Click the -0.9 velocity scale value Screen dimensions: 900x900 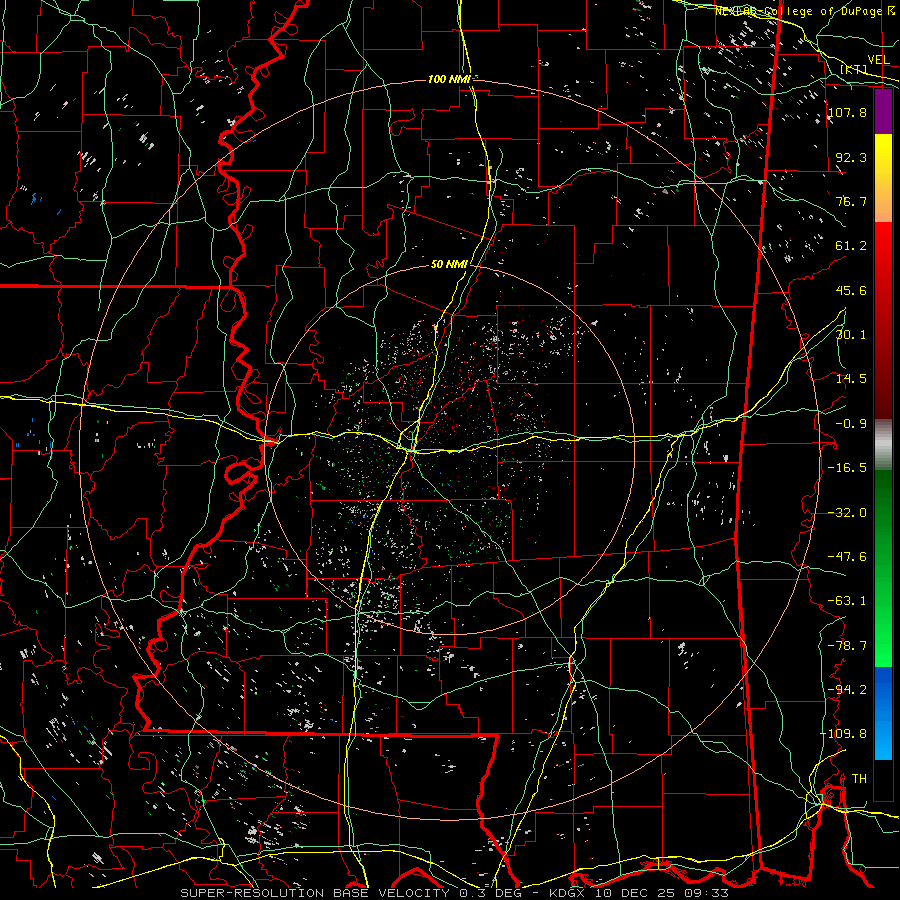[x=851, y=424]
